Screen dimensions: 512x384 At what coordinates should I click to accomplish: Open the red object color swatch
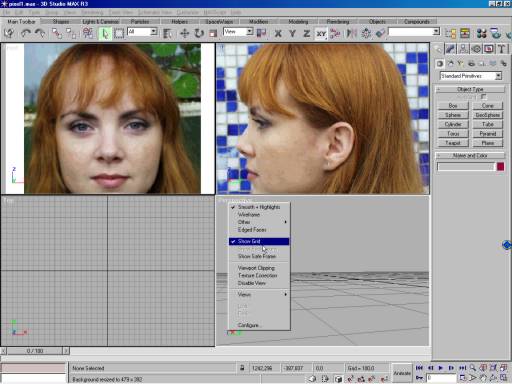coord(500,167)
